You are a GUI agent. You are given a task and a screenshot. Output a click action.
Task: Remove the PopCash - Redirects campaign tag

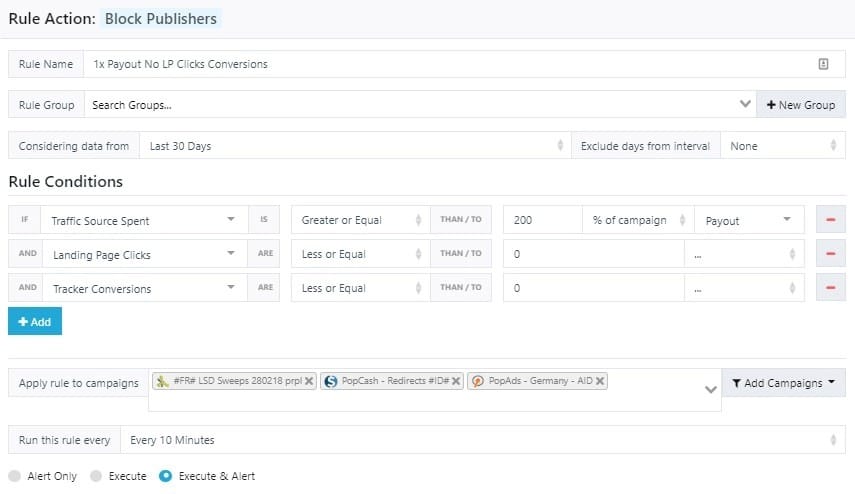coord(456,381)
